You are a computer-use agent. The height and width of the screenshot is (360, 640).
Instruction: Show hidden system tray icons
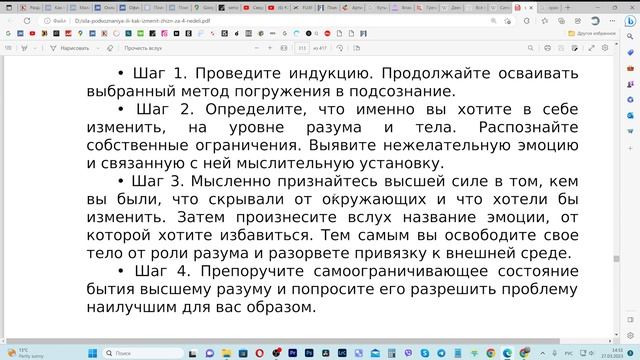[542, 353]
